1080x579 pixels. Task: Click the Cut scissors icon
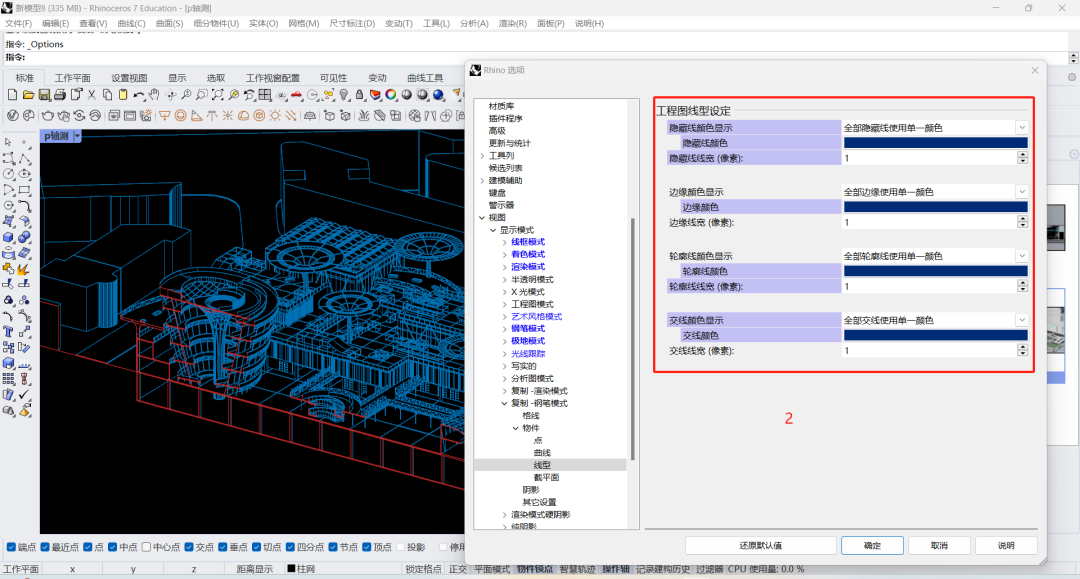92,95
